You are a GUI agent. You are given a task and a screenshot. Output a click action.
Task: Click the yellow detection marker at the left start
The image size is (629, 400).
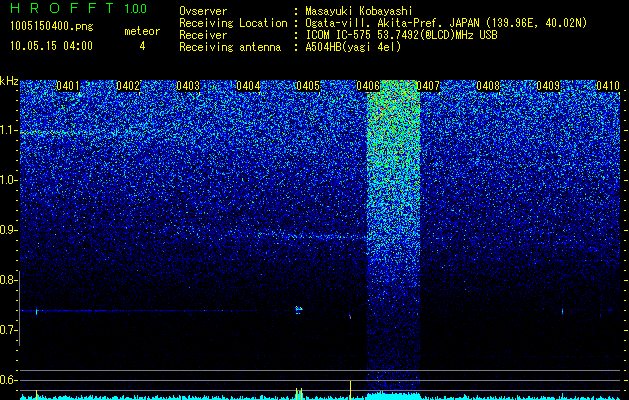(37, 395)
